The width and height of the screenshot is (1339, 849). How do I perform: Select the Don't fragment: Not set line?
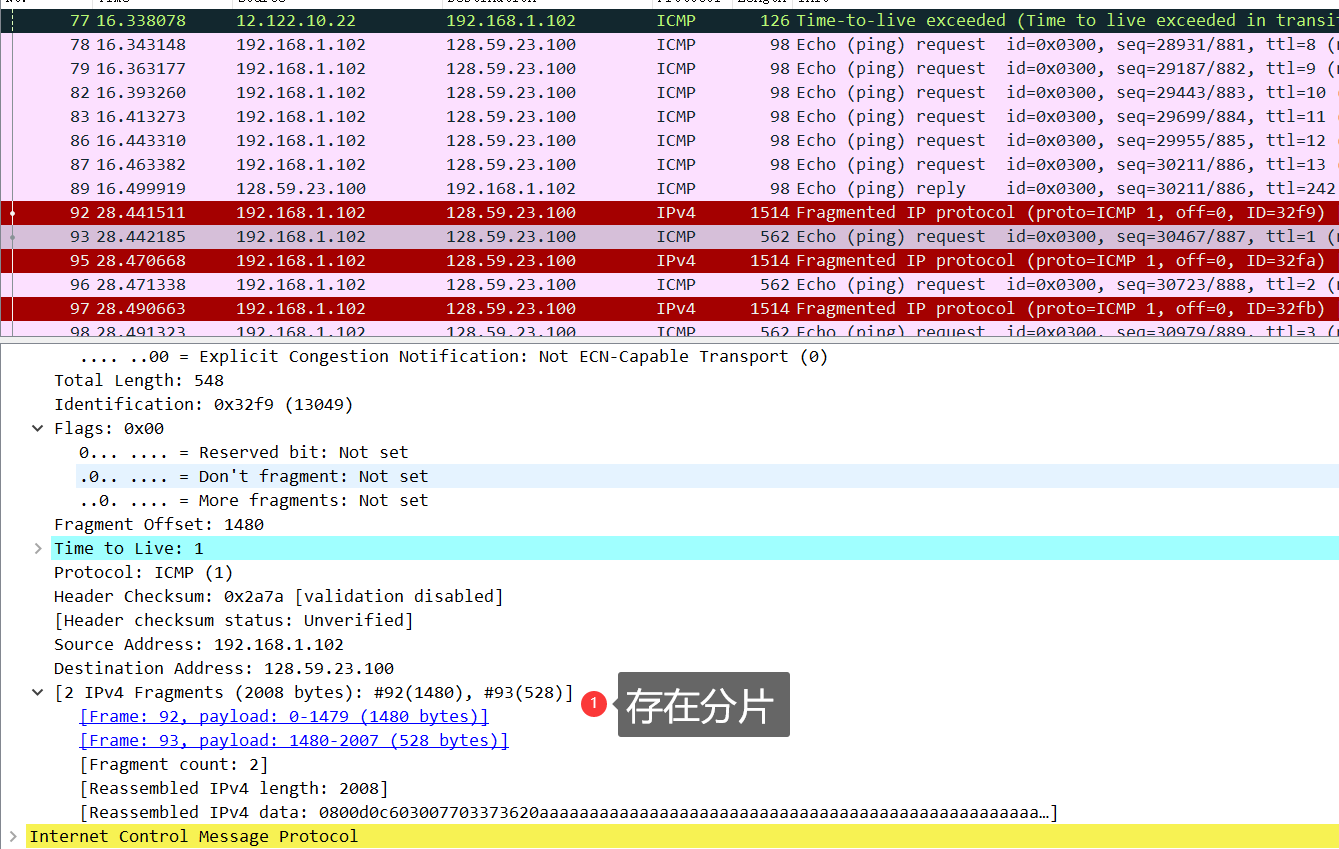pos(254,476)
